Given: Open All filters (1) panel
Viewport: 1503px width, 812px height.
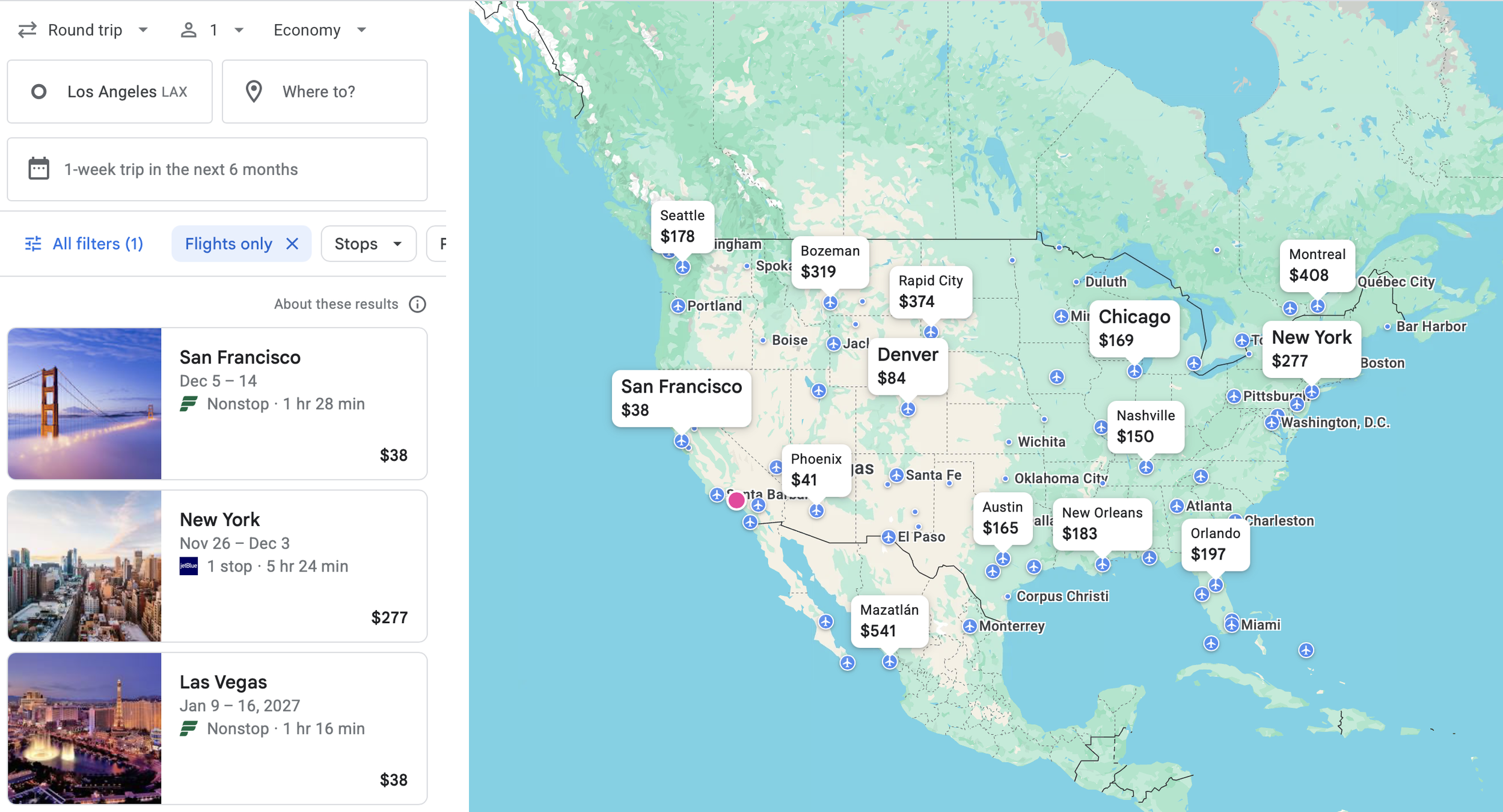Looking at the screenshot, I should click(84, 243).
